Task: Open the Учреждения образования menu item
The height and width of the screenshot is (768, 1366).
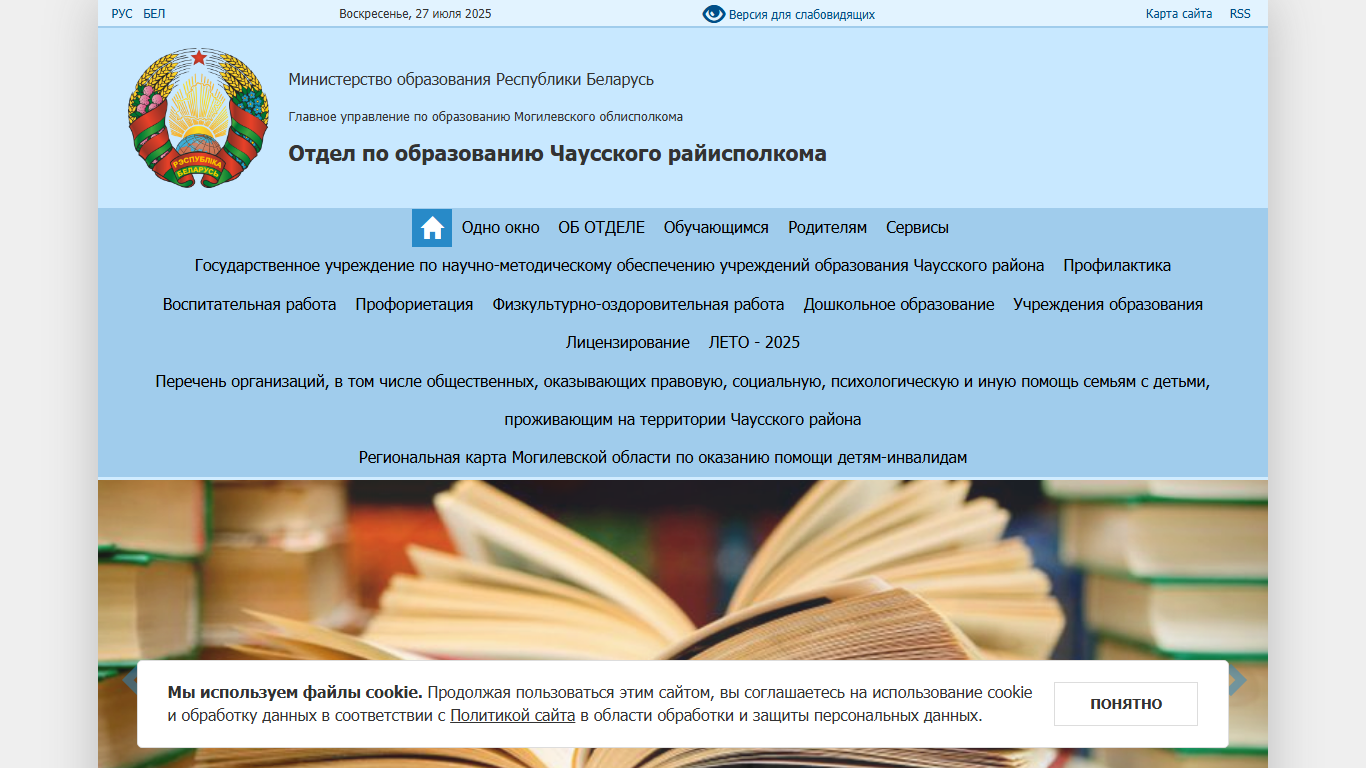Action: 1108,304
